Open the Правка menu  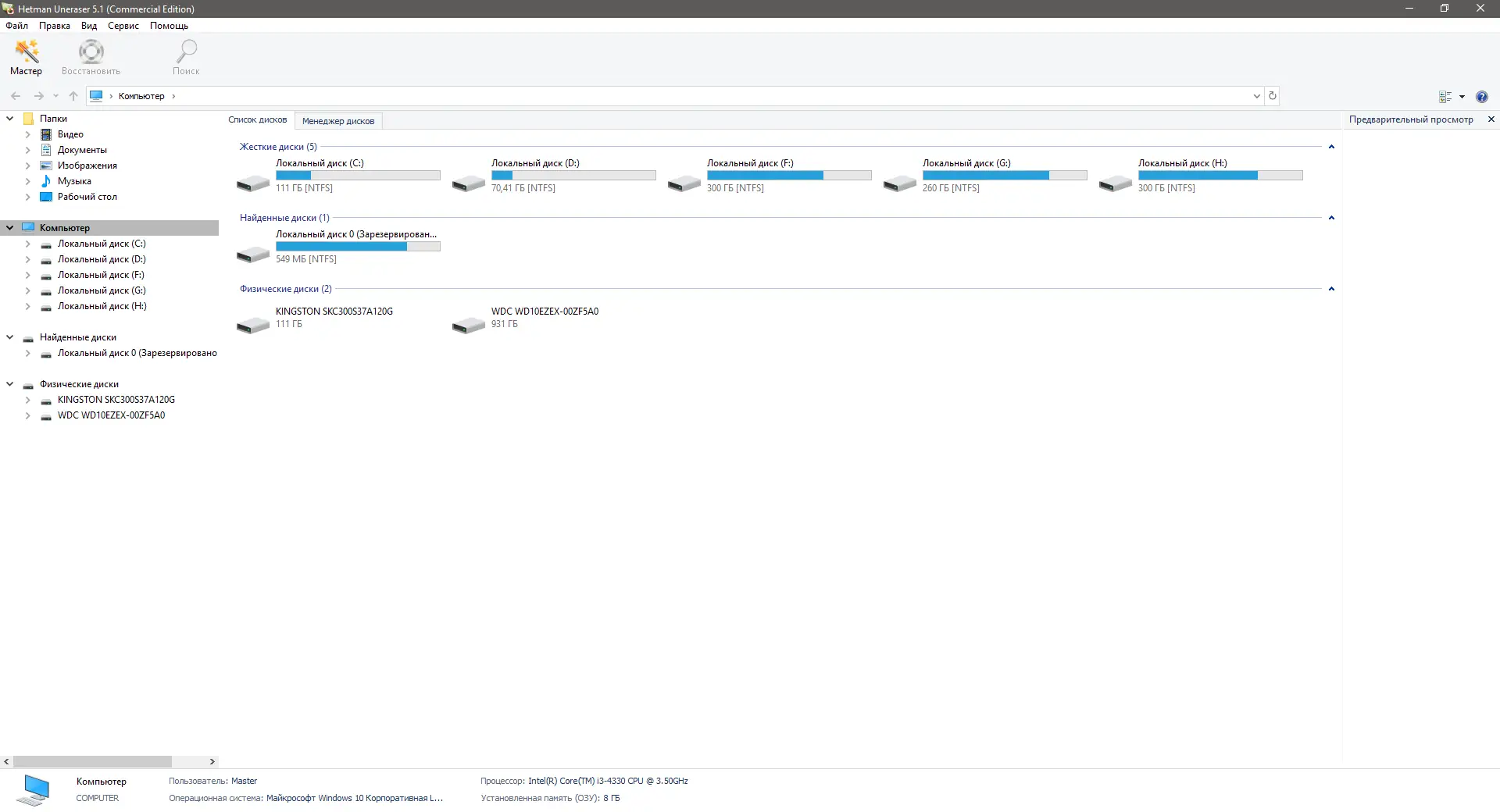[55, 26]
